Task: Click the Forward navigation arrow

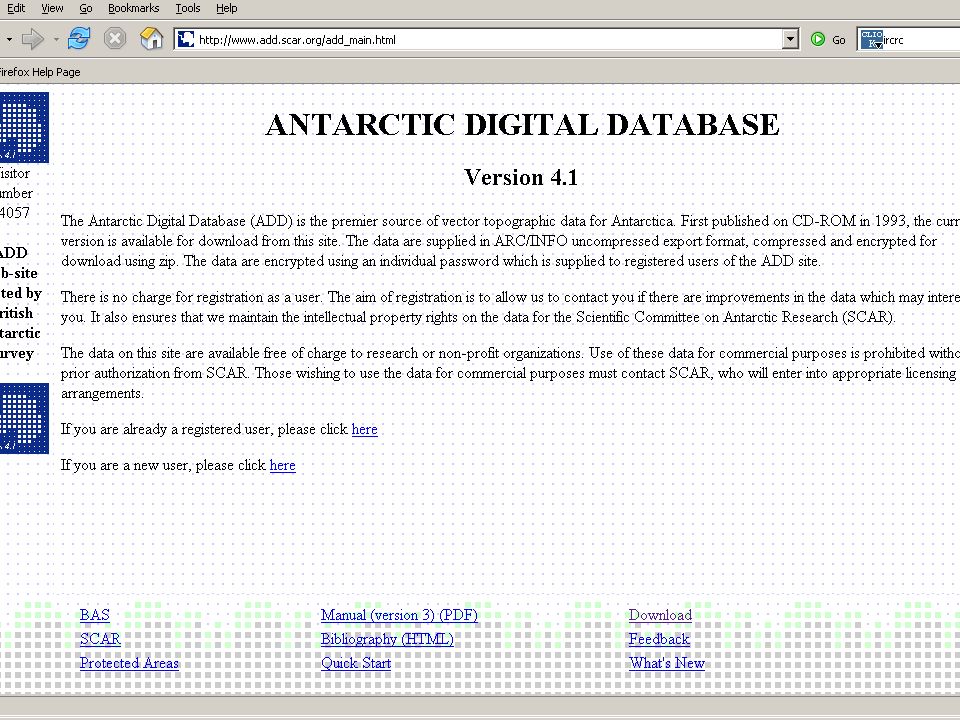Action: pyautogui.click(x=32, y=39)
